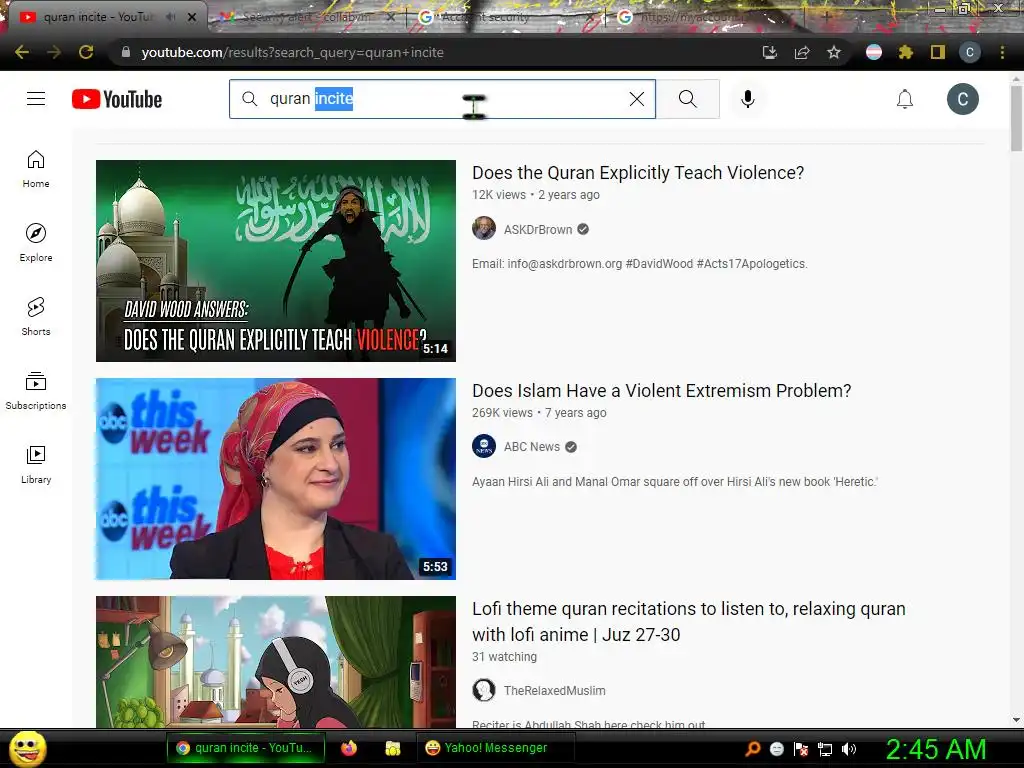Close the quran incite YouTube tab
Screen dimensions: 1024x768
click(192, 17)
